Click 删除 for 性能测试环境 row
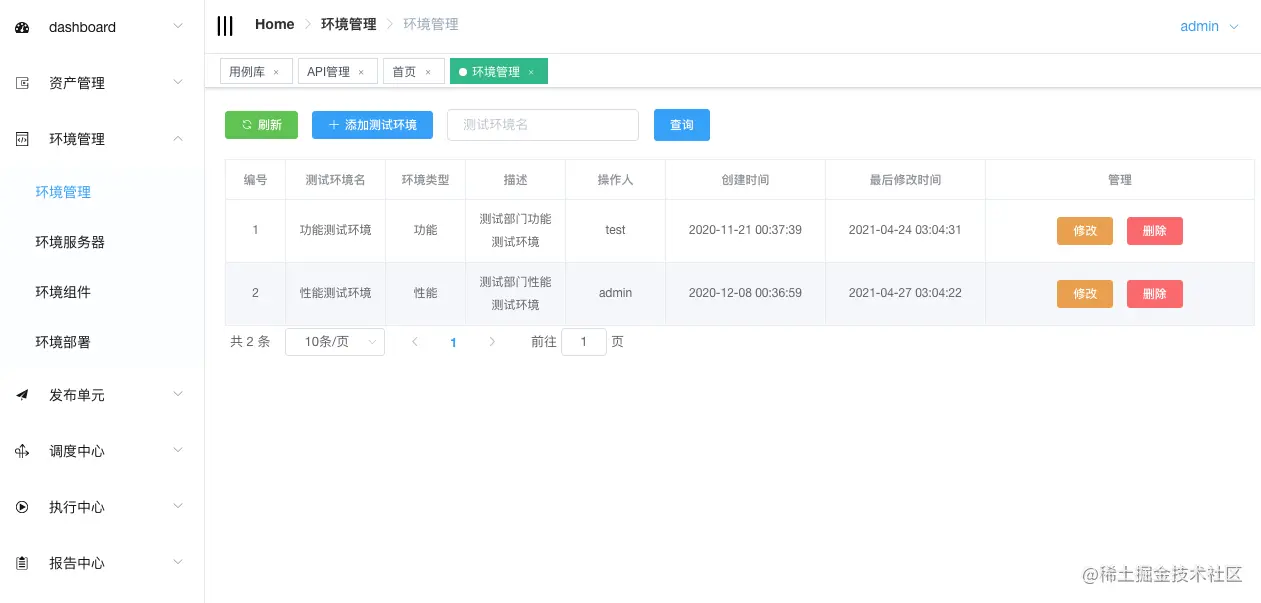Viewport: 1261px width, 603px height. click(1155, 294)
